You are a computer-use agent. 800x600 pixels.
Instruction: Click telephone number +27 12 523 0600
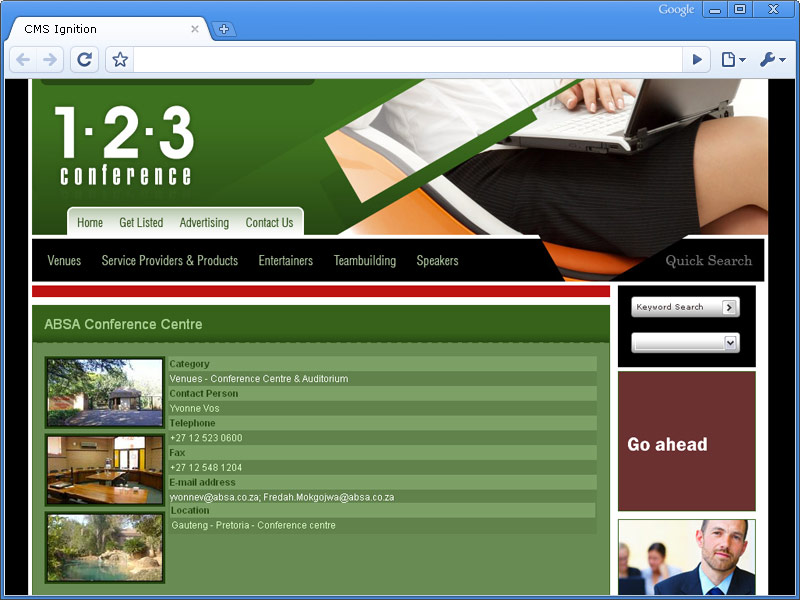(206, 438)
